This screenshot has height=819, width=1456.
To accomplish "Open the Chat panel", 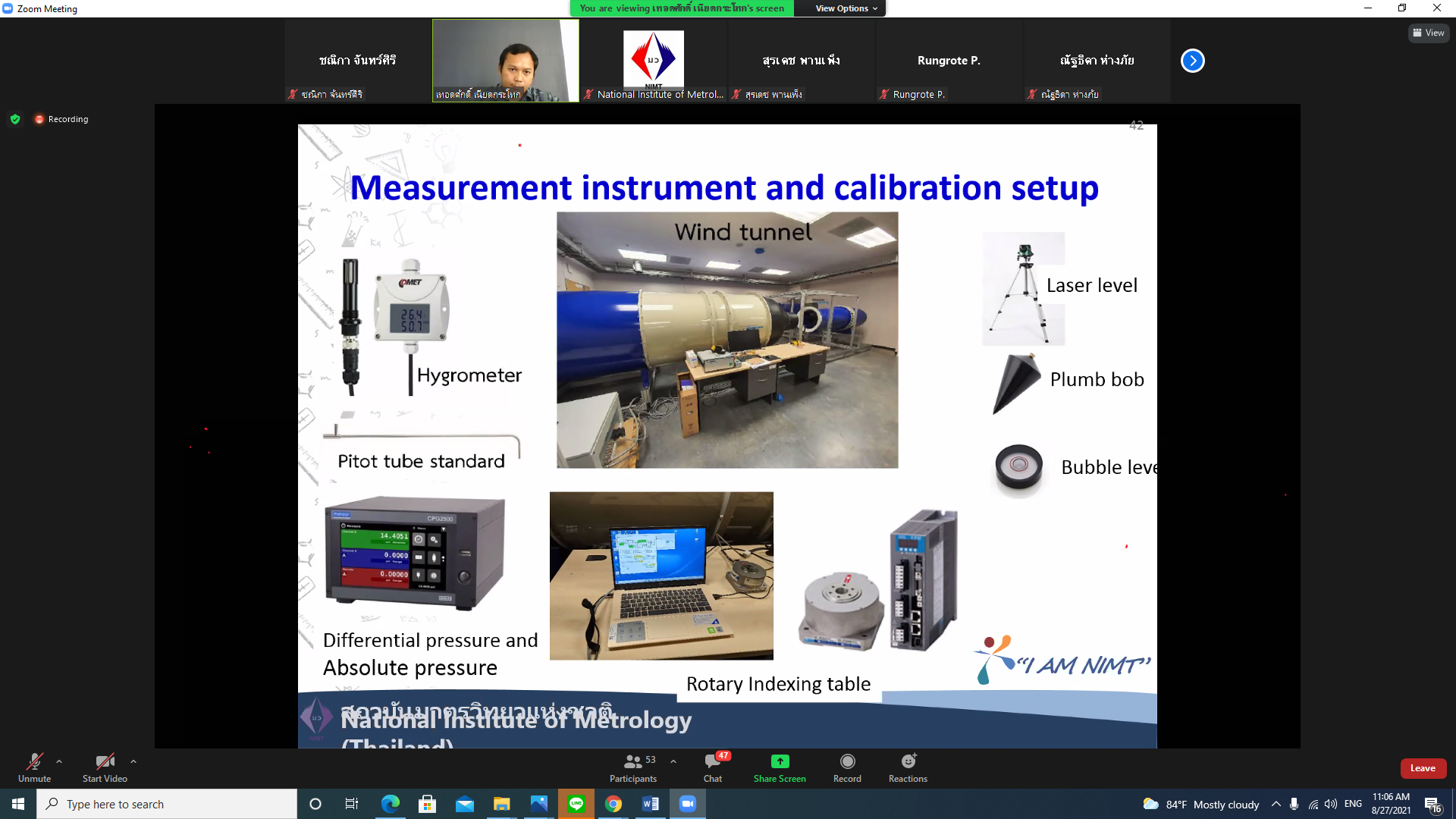I will [x=712, y=762].
